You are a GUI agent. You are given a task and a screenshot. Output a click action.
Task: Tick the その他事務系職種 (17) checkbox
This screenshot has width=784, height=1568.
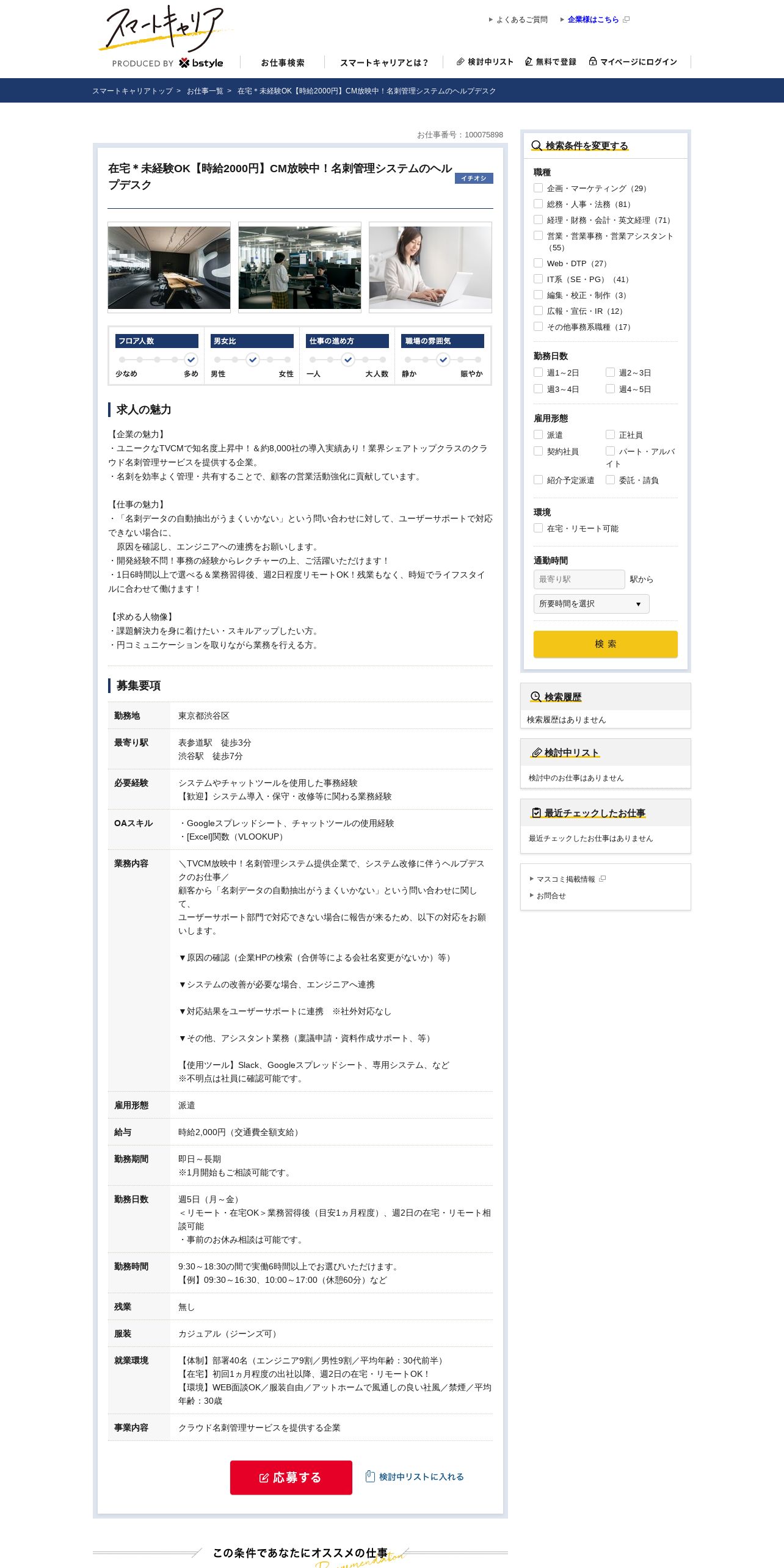[538, 327]
